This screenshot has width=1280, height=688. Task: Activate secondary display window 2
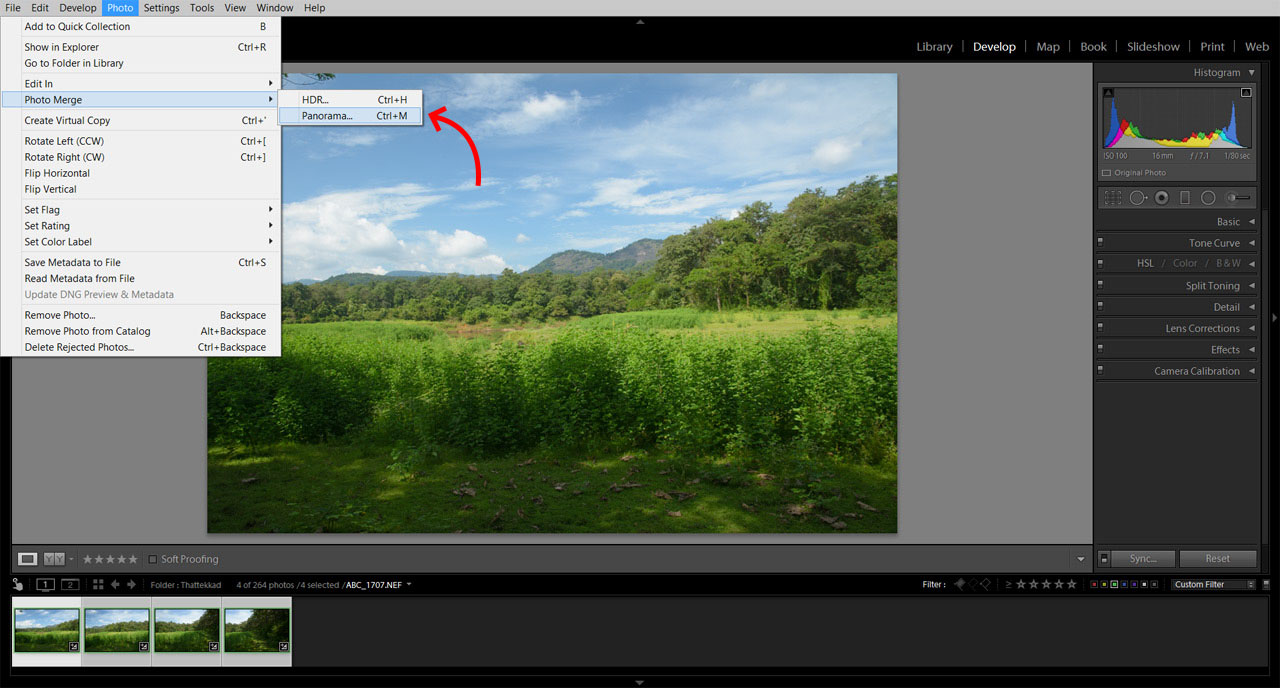[69, 584]
